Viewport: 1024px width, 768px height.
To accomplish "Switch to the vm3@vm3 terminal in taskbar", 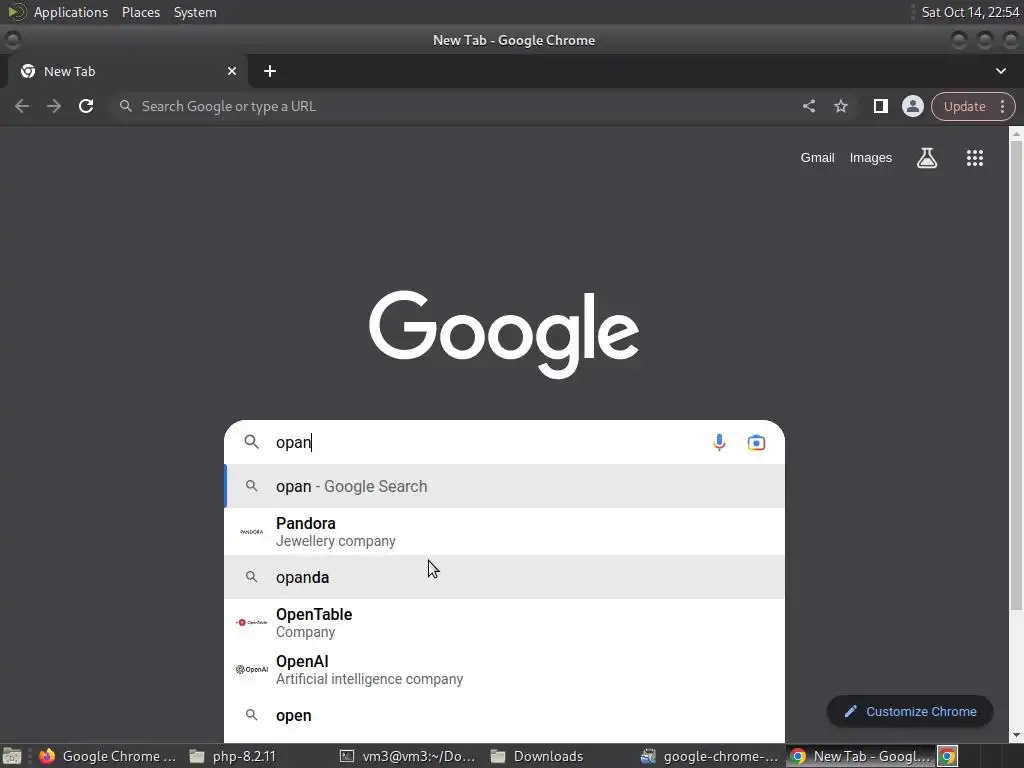I will (x=408, y=756).
